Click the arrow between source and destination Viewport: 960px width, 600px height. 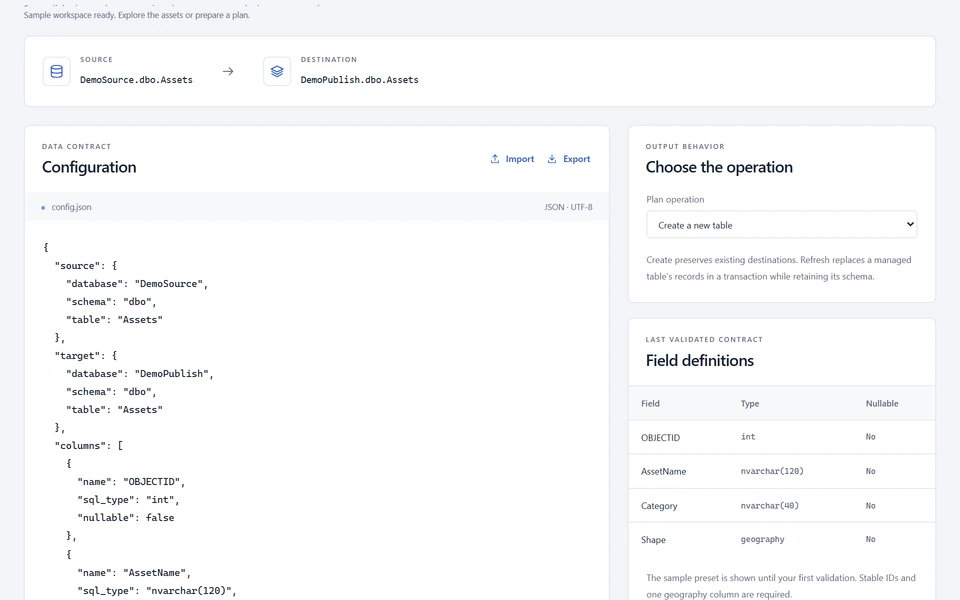228,72
